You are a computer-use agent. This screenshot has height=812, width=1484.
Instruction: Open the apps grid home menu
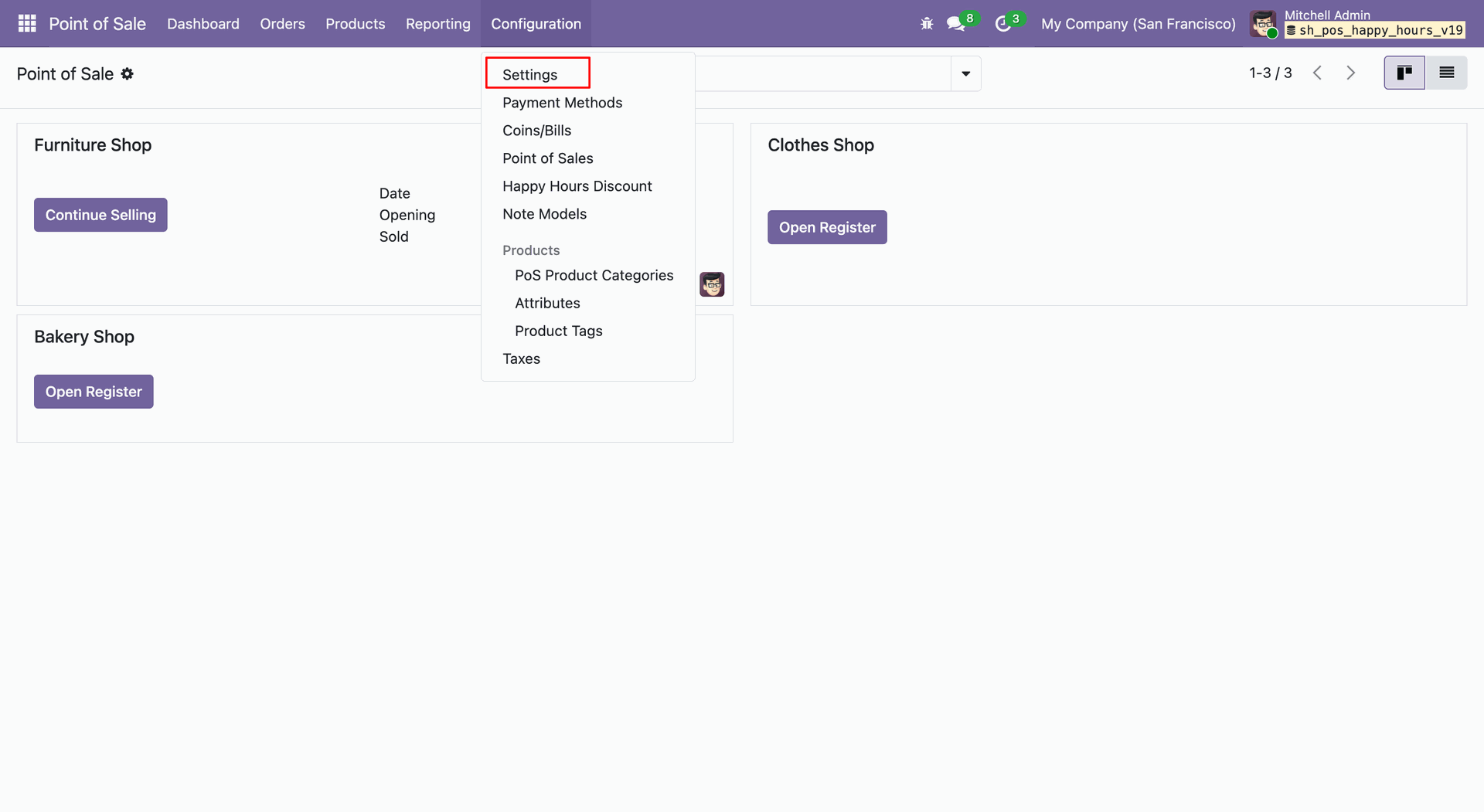click(x=27, y=24)
